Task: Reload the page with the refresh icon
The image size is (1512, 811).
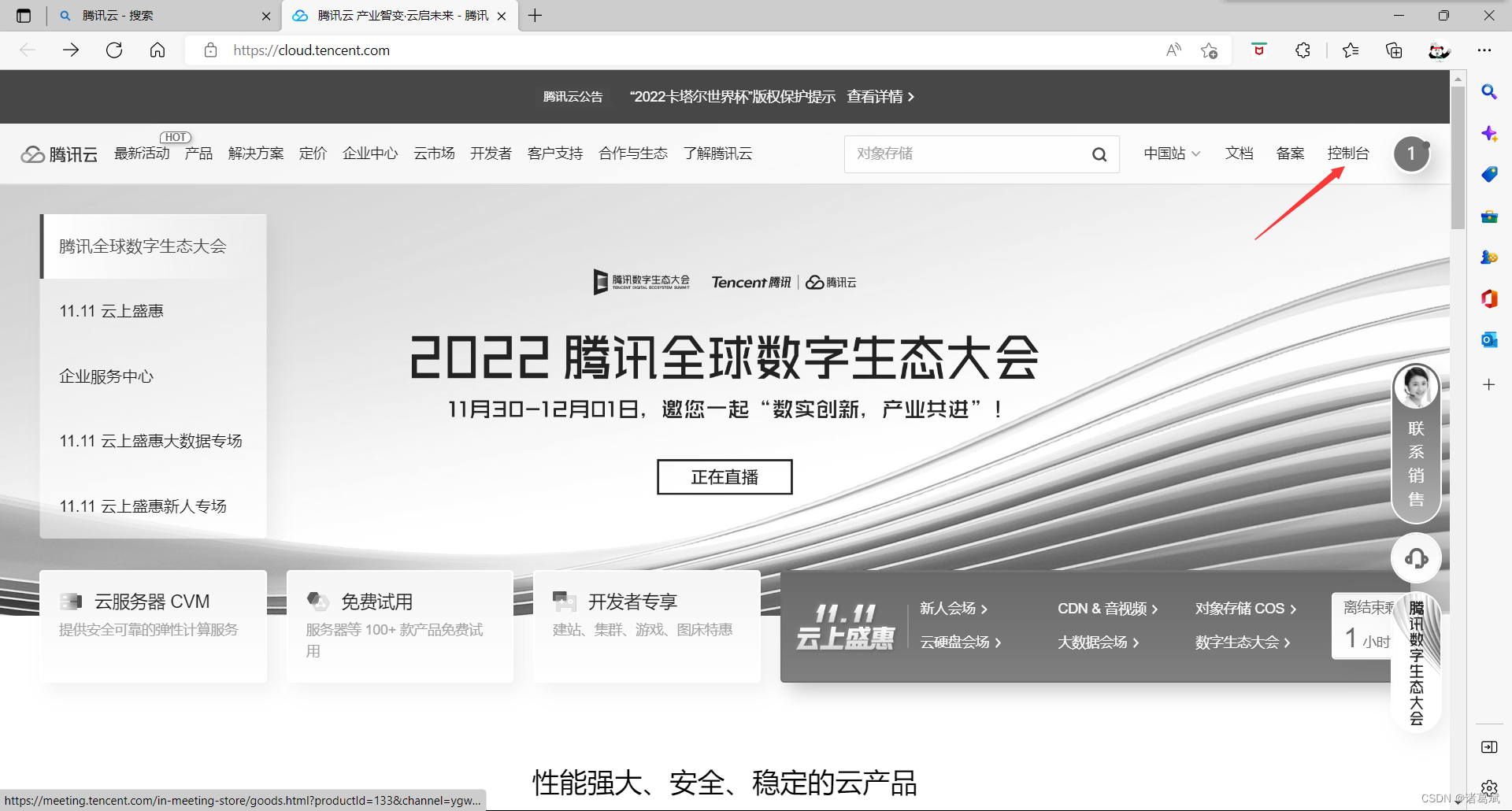Action: click(114, 50)
